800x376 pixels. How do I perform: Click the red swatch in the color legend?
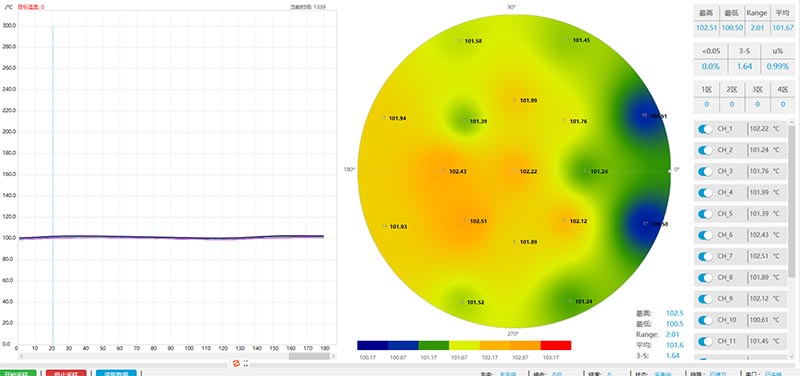555,345
